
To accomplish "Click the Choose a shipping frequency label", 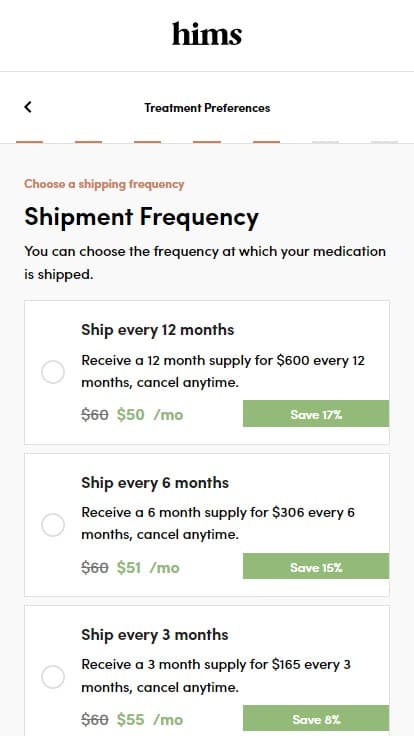I will [104, 184].
